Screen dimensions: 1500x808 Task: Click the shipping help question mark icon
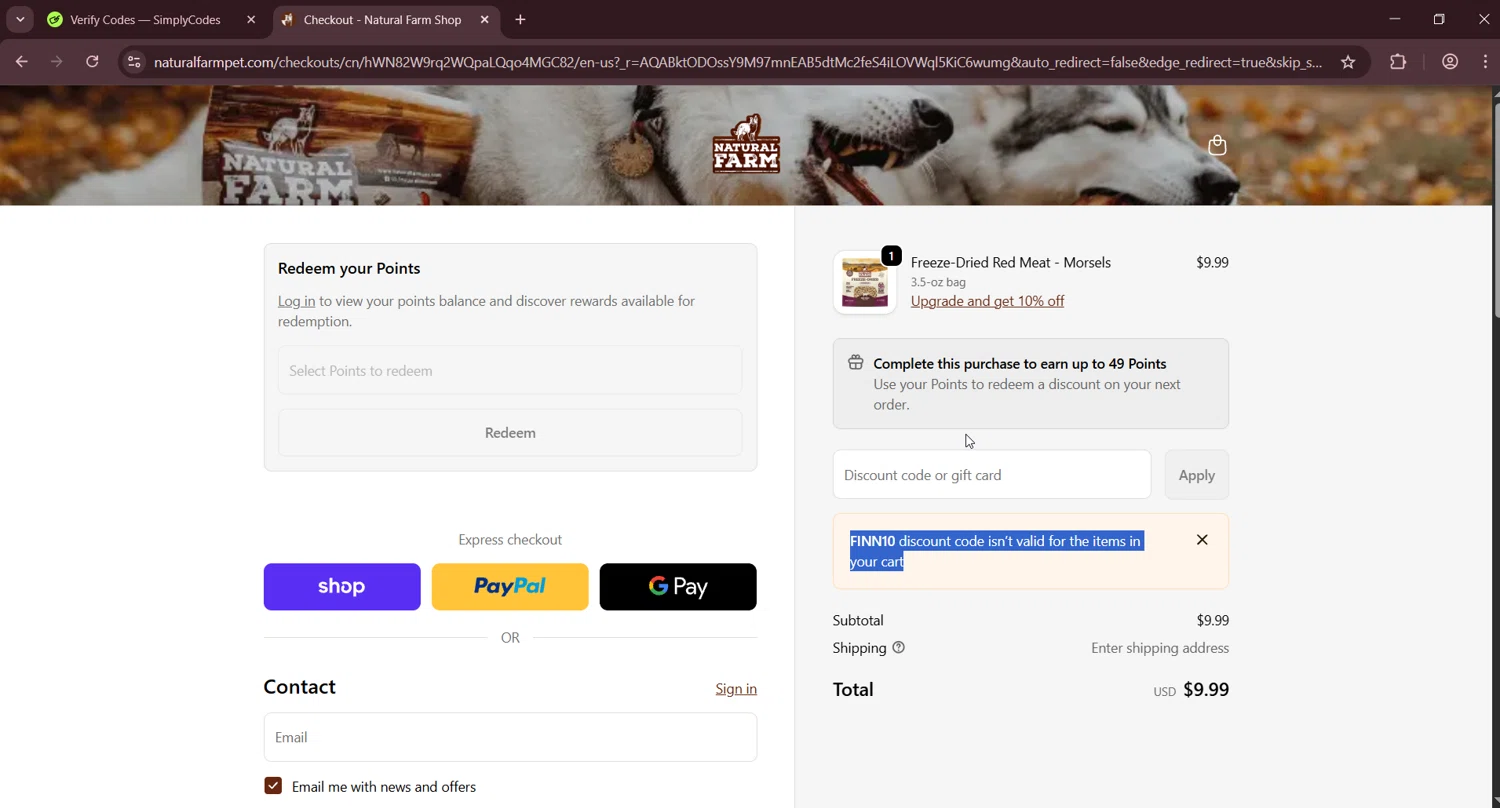(x=898, y=648)
